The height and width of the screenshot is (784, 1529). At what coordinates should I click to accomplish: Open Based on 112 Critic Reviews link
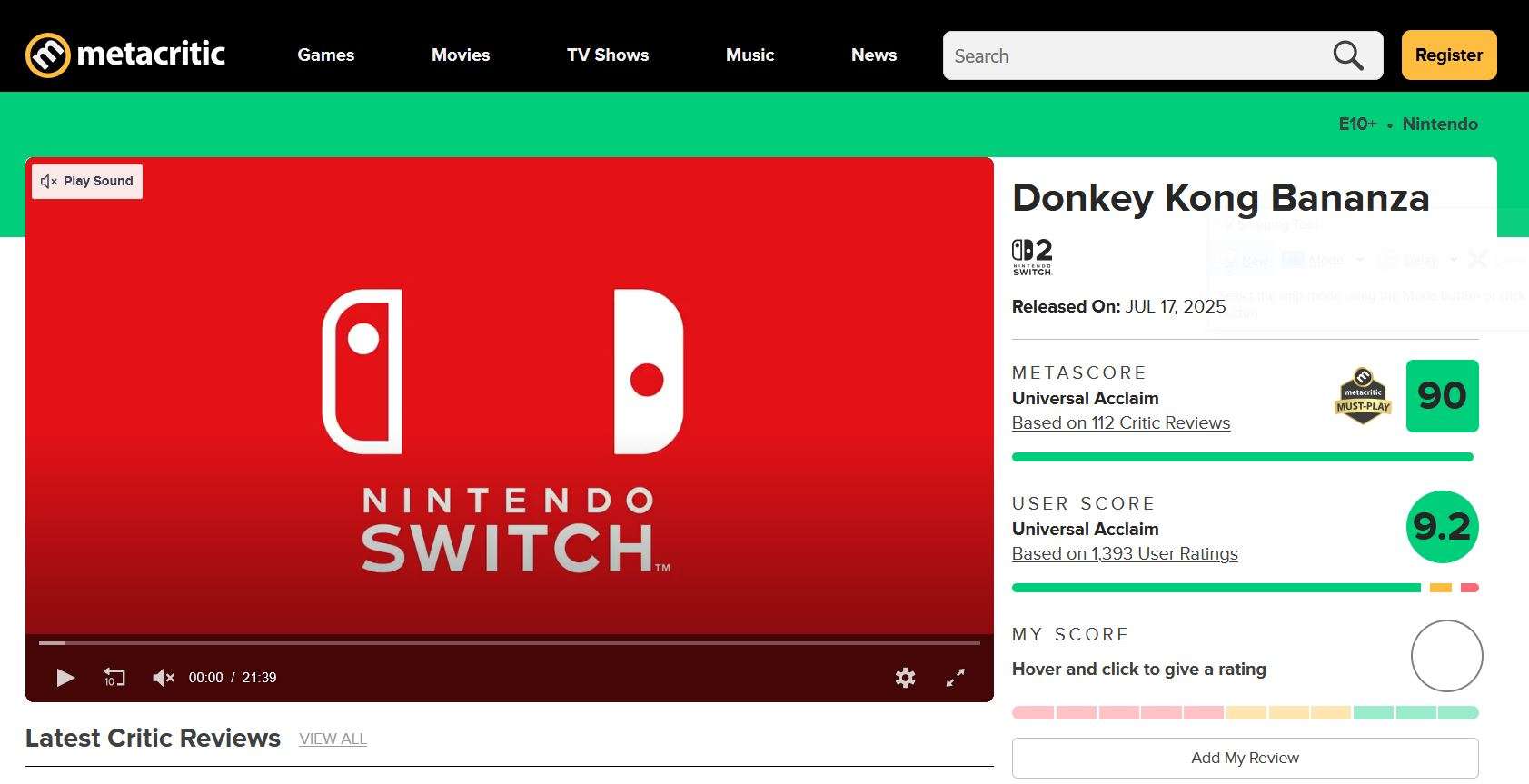click(1121, 422)
